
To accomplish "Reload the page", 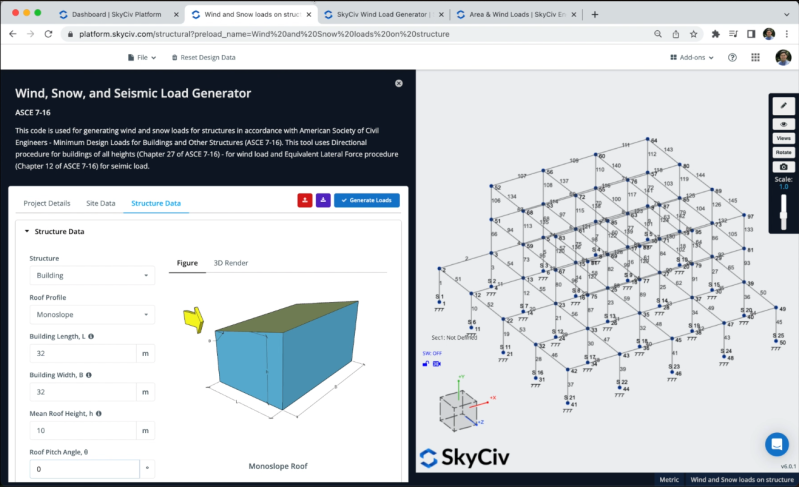I will click(x=48, y=34).
